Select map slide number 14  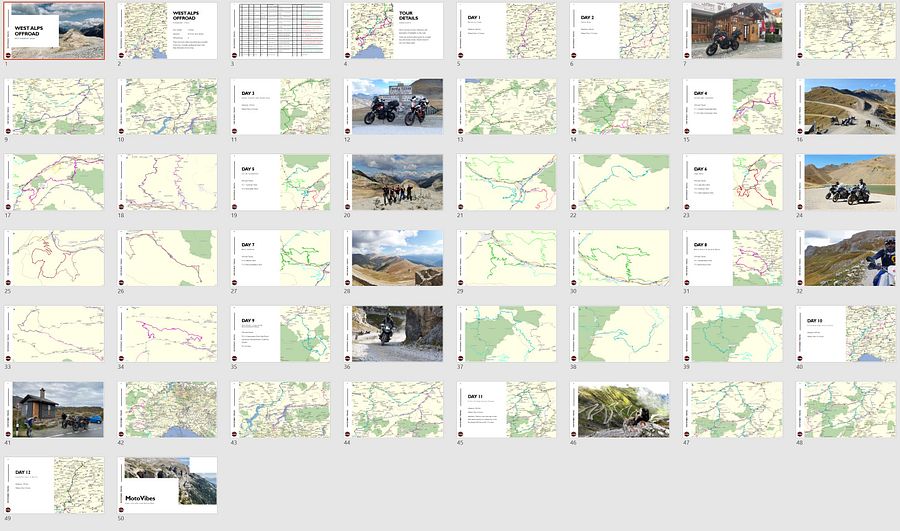[x=620, y=107]
